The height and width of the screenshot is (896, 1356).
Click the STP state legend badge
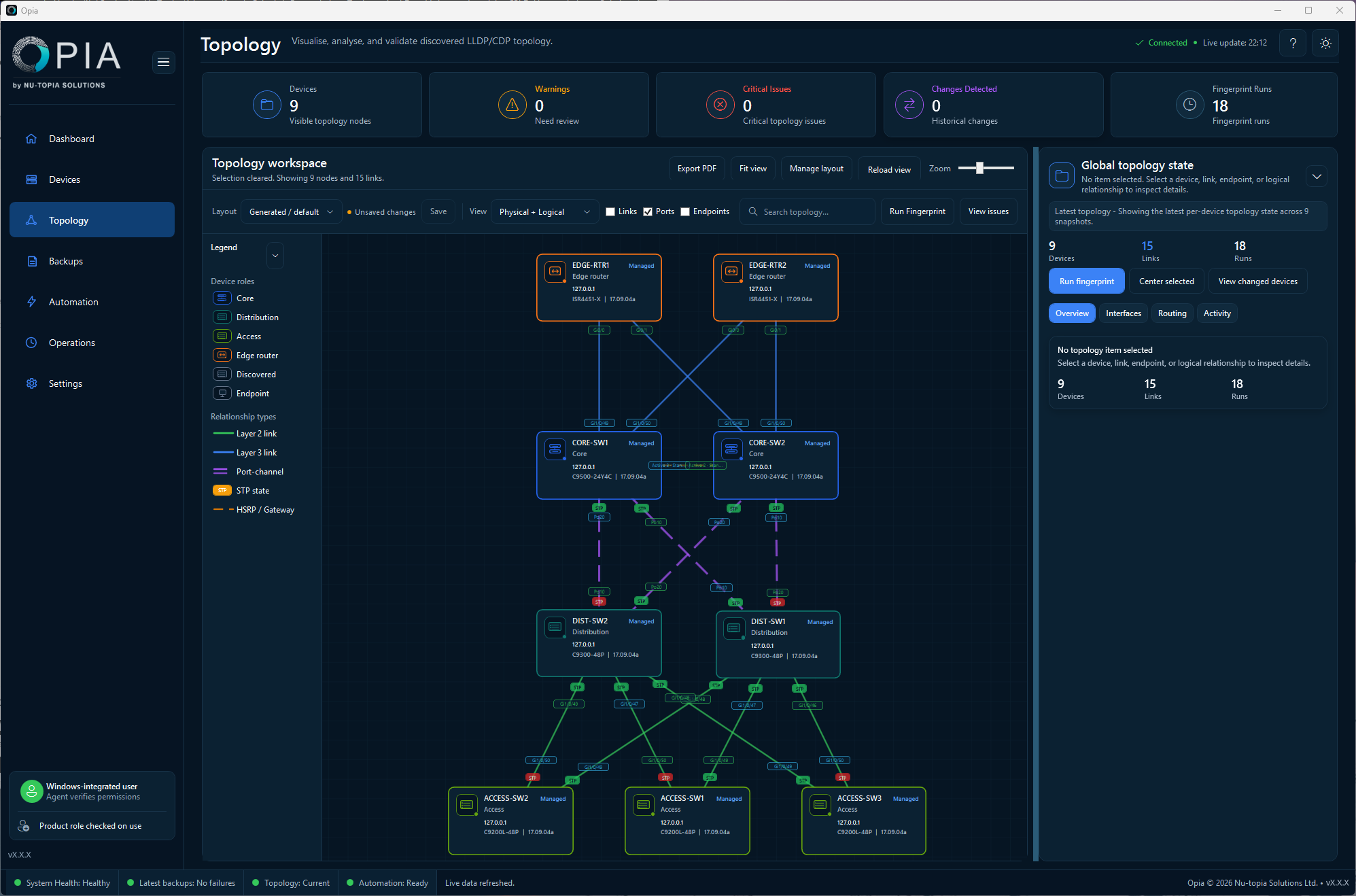pos(222,491)
